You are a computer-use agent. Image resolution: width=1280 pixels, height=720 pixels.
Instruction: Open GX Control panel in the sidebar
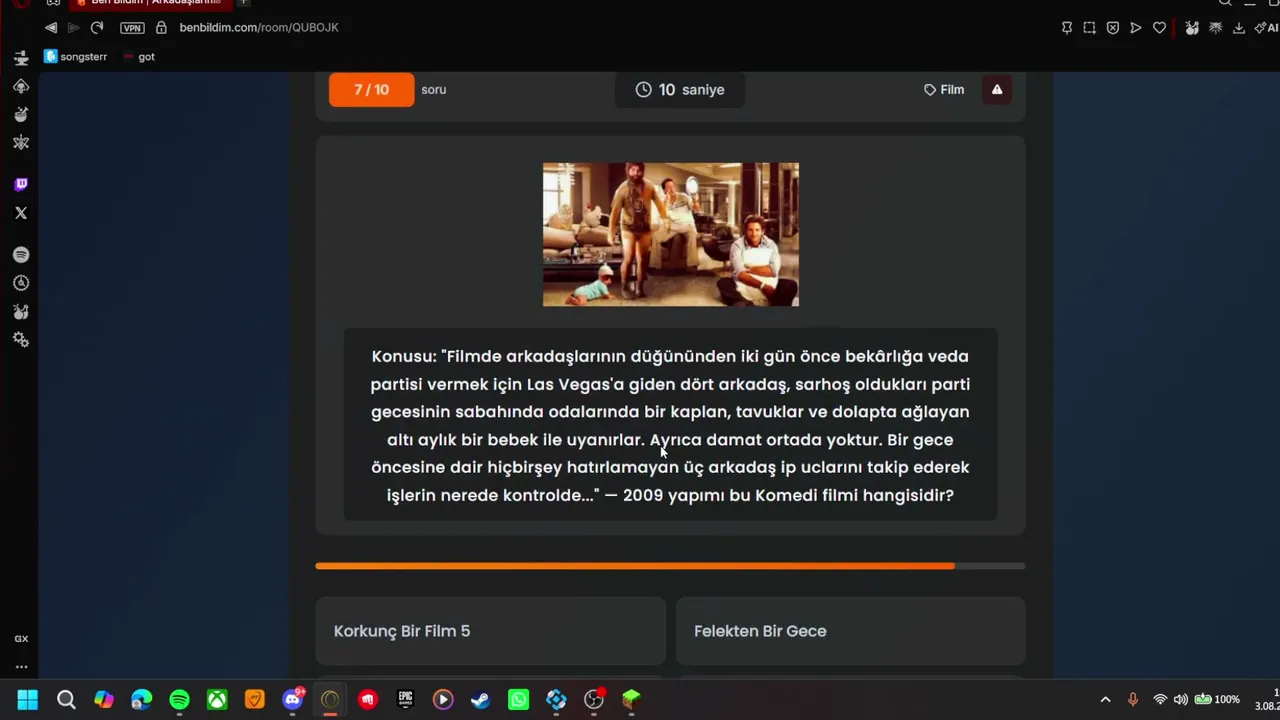click(21, 638)
